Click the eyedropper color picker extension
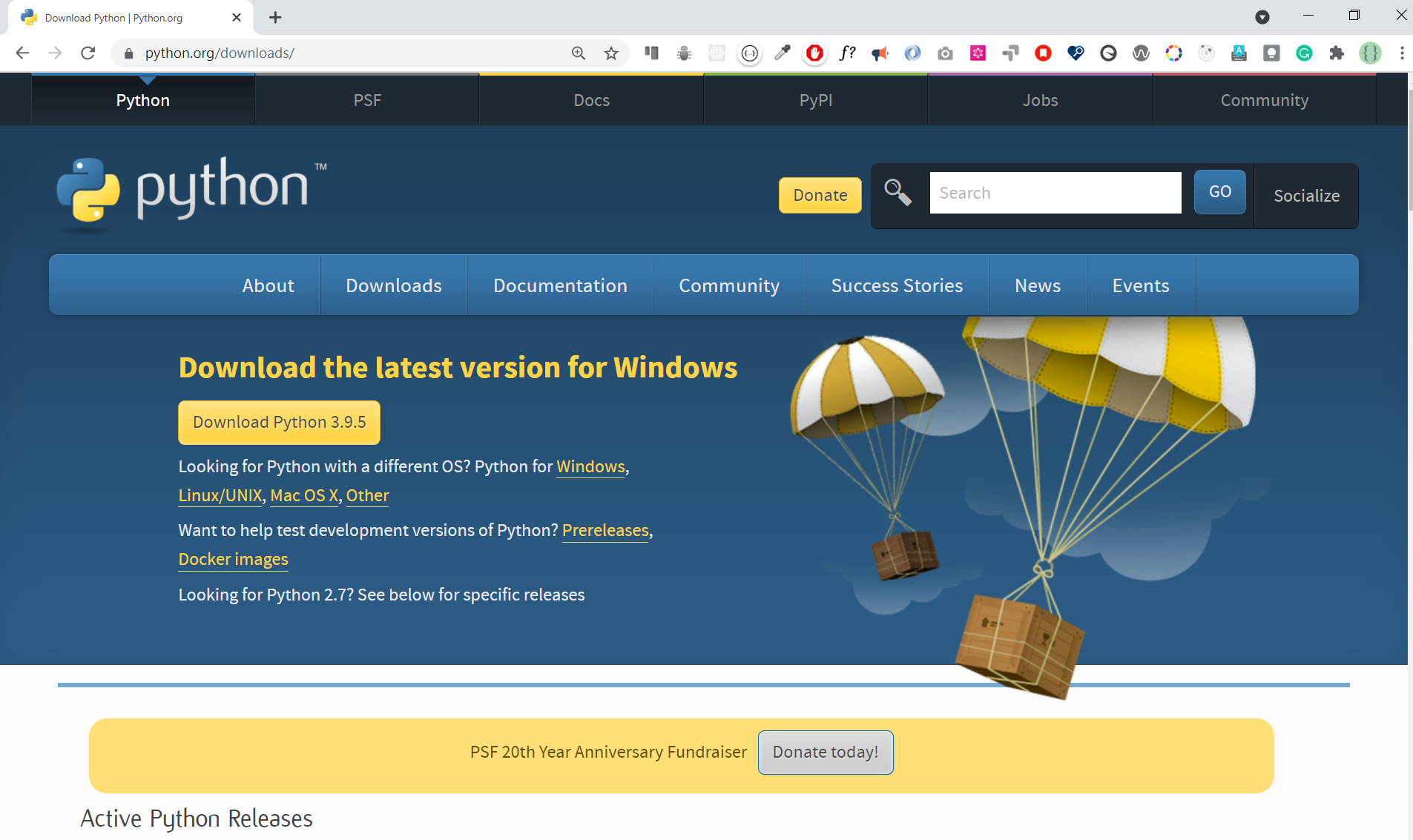The width and height of the screenshot is (1413, 840). point(783,53)
